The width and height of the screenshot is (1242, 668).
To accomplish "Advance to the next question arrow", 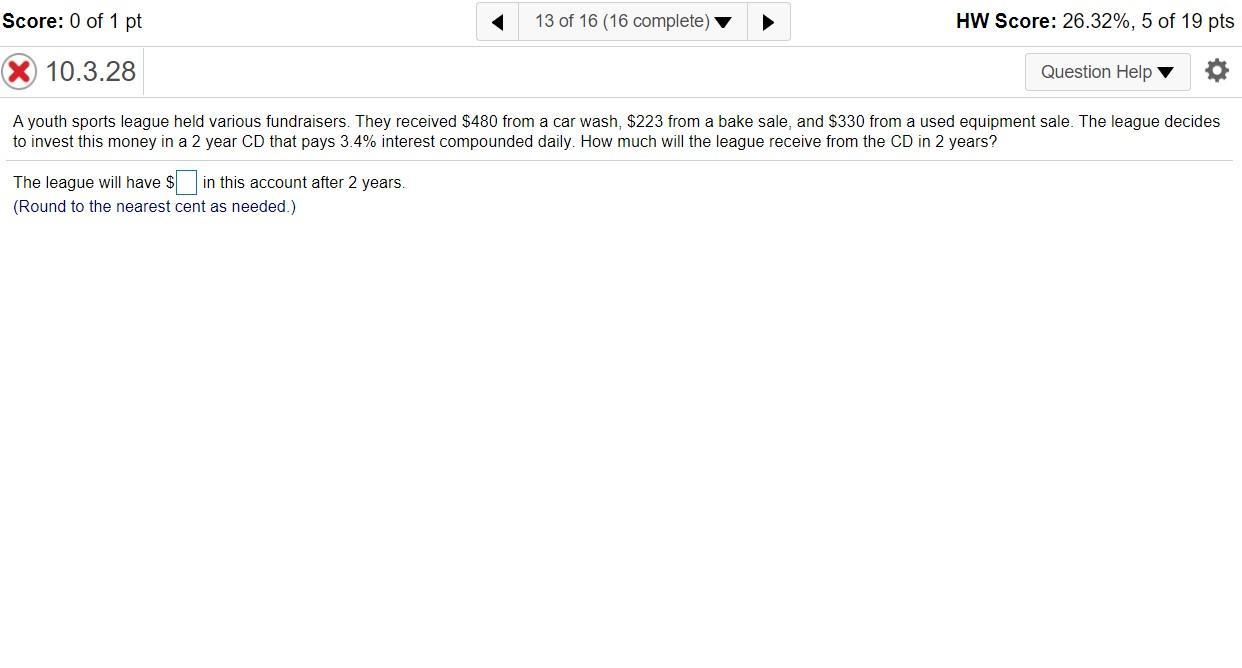I will (x=768, y=21).
